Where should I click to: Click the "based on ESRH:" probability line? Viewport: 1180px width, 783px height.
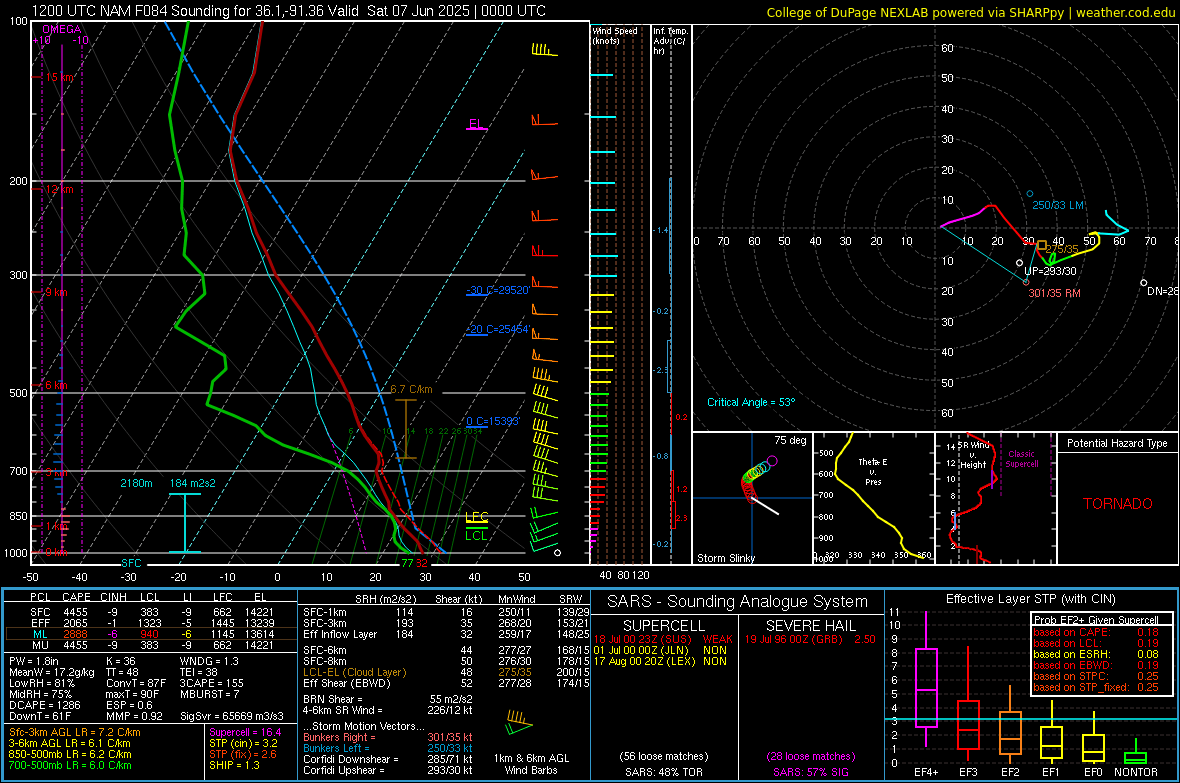click(1096, 654)
